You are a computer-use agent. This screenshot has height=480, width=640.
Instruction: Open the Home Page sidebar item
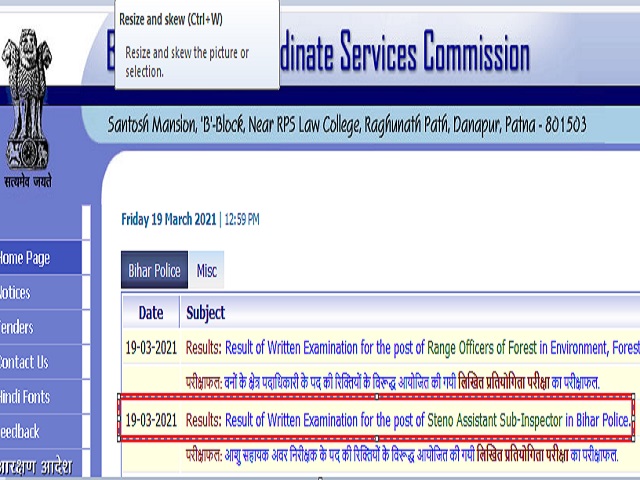(40, 258)
